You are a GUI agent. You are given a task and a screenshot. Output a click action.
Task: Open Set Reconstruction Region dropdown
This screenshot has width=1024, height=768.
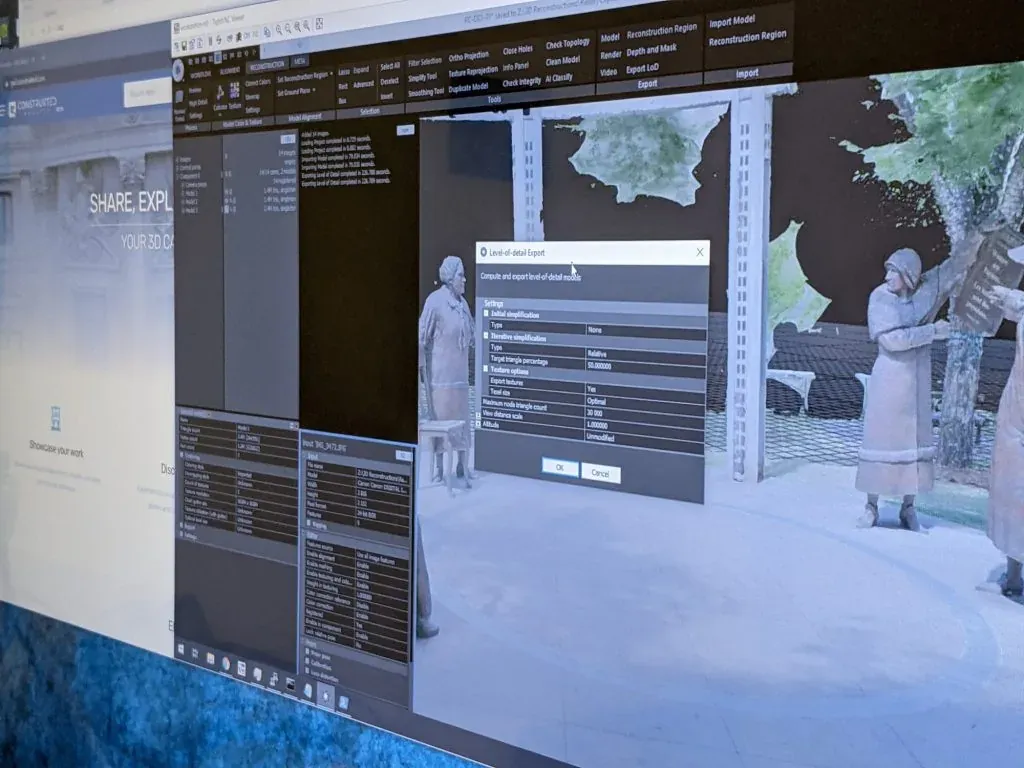pyautogui.click(x=304, y=77)
